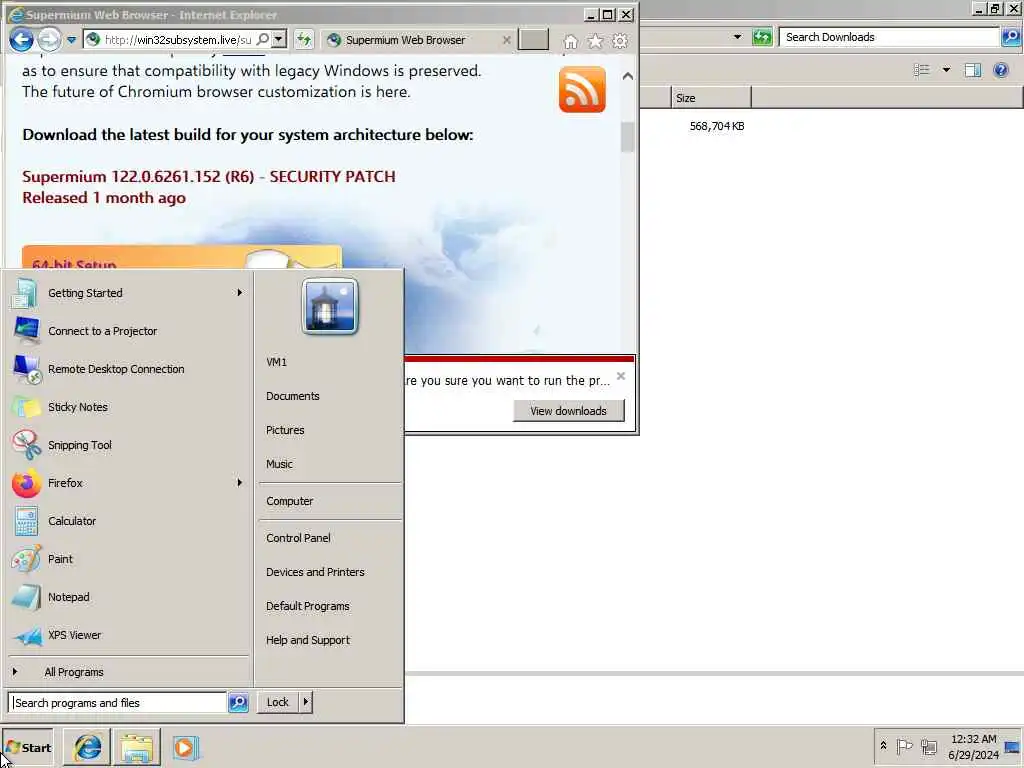
Task: Open Getting Started in the Start menu
Action: point(127,293)
